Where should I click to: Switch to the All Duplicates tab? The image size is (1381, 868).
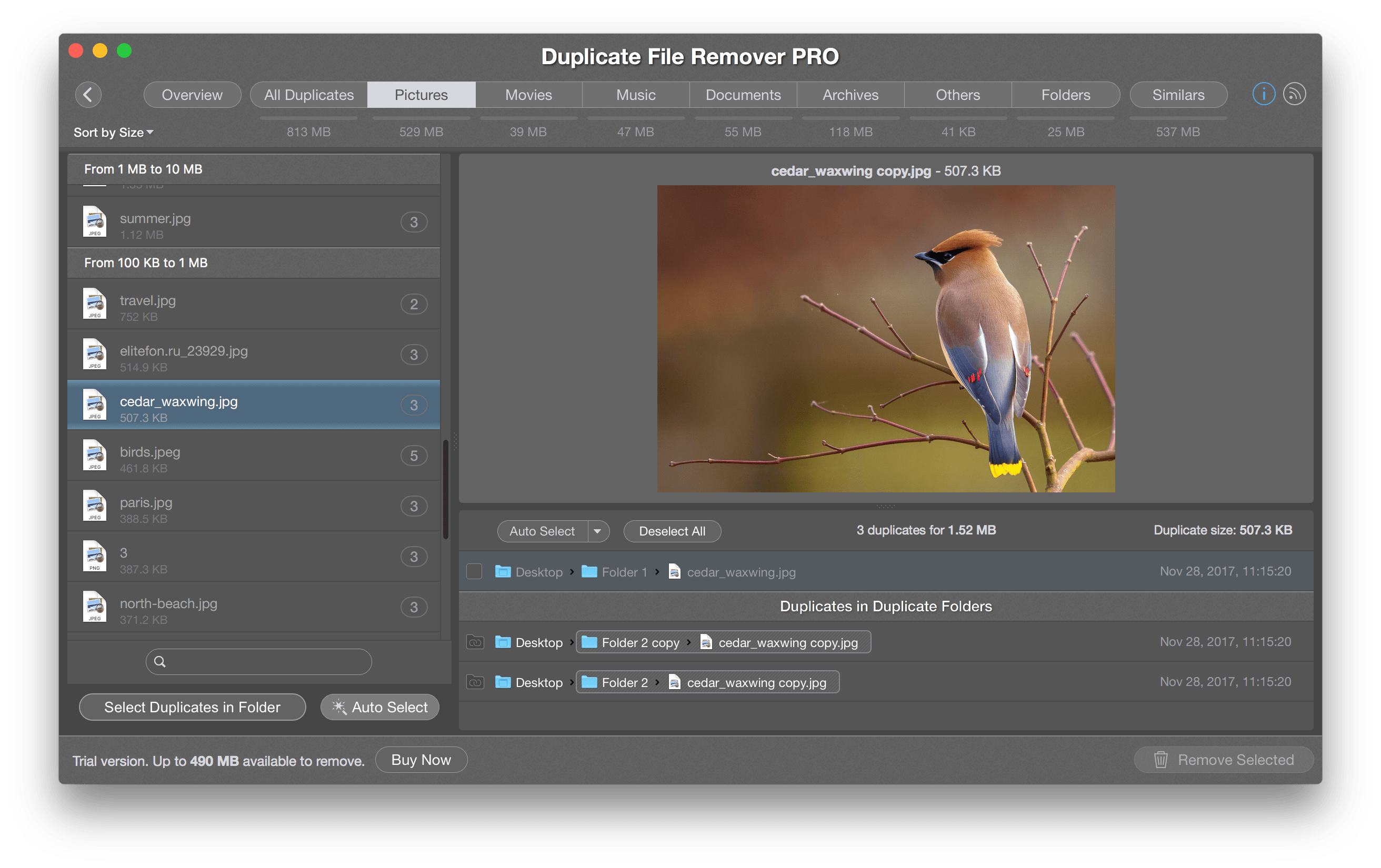click(x=308, y=95)
